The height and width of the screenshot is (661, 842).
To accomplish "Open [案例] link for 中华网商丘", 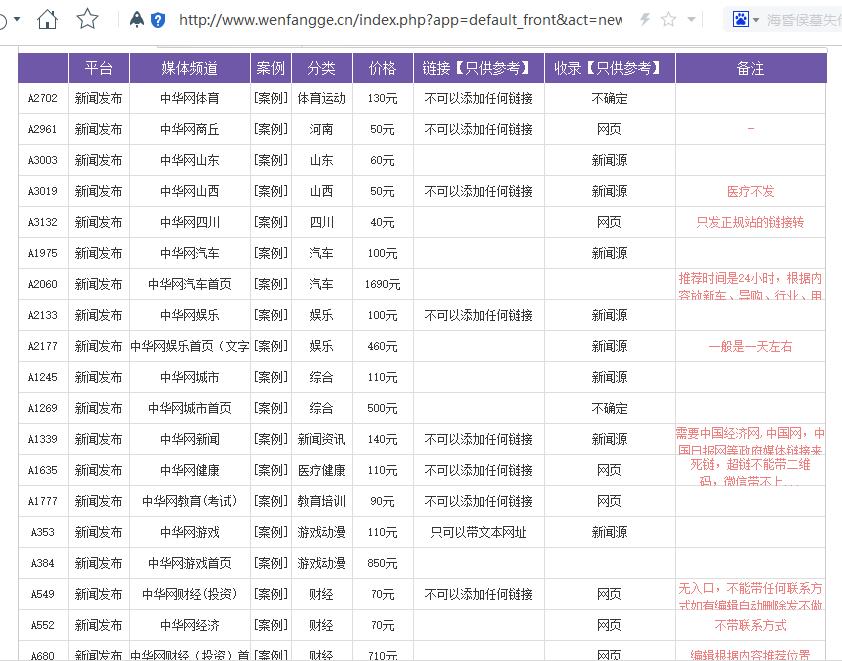I will coord(271,129).
